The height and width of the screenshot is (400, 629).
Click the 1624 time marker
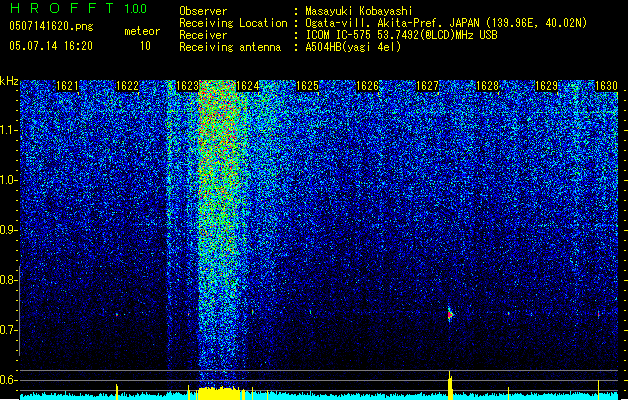248,86
